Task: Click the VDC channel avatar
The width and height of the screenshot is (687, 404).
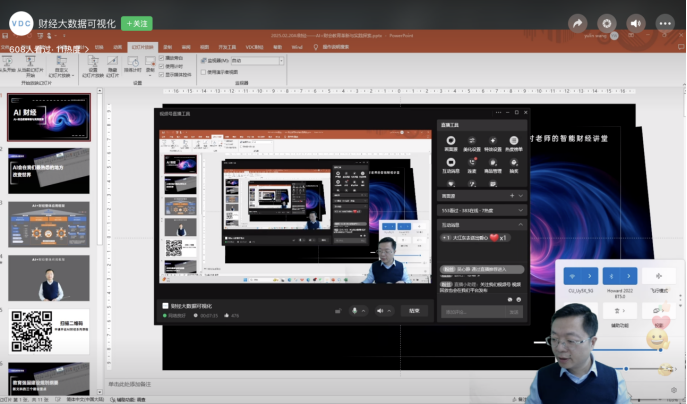Action: click(x=20, y=22)
